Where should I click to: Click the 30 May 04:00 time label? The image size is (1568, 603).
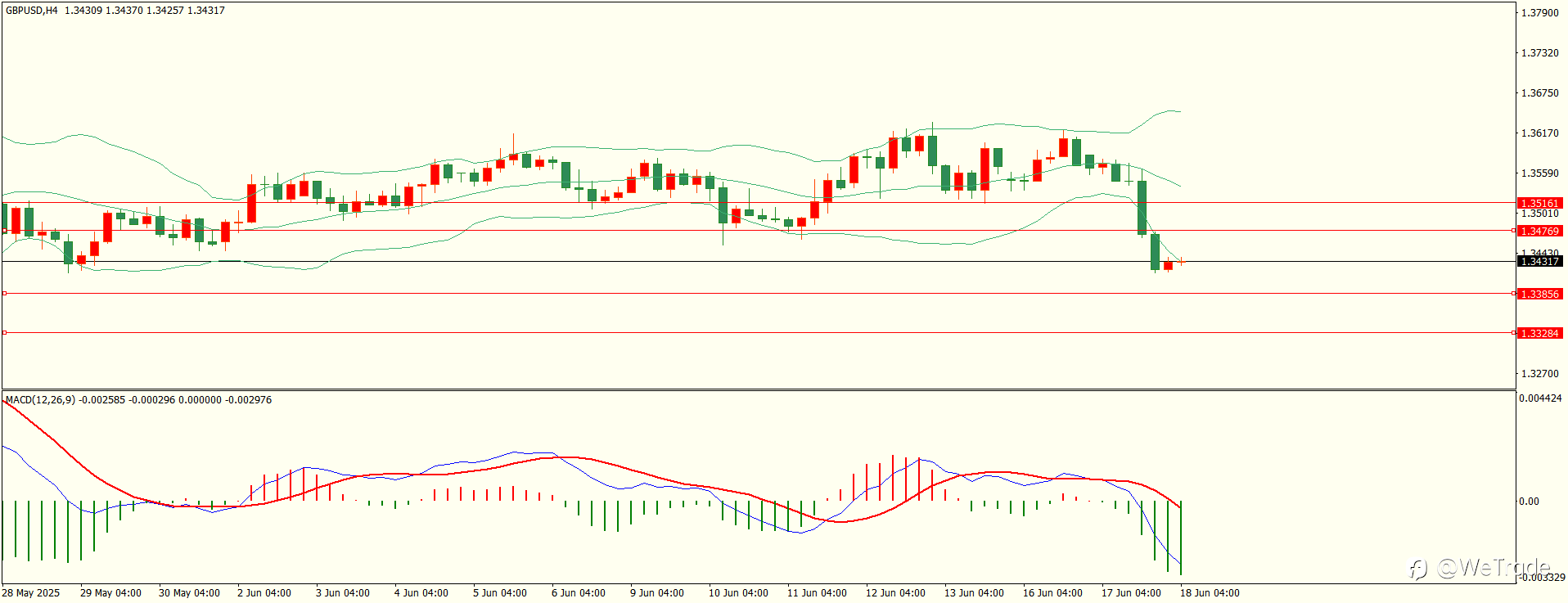point(189,593)
